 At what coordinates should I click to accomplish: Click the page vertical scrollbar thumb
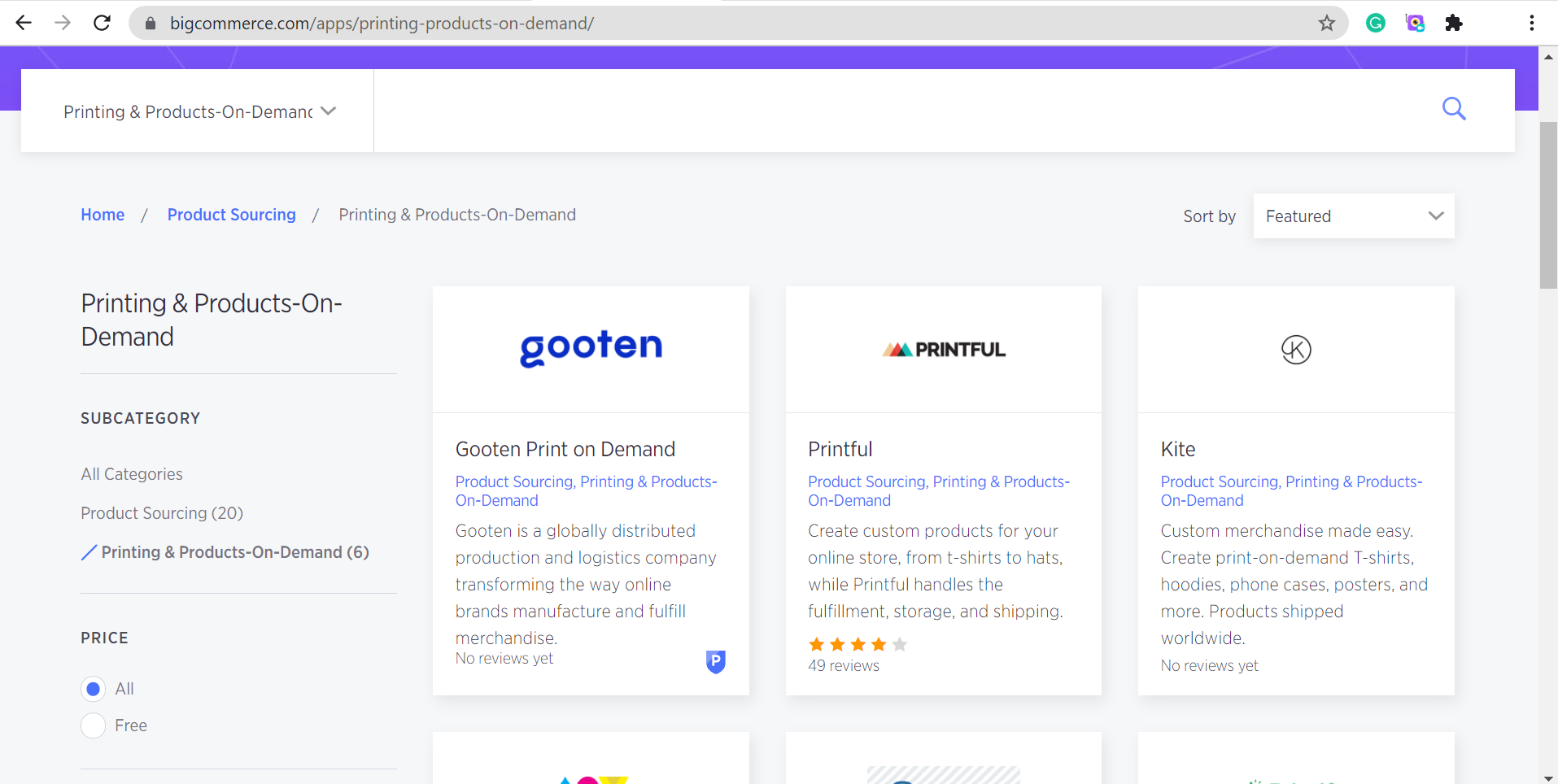(x=1548, y=205)
